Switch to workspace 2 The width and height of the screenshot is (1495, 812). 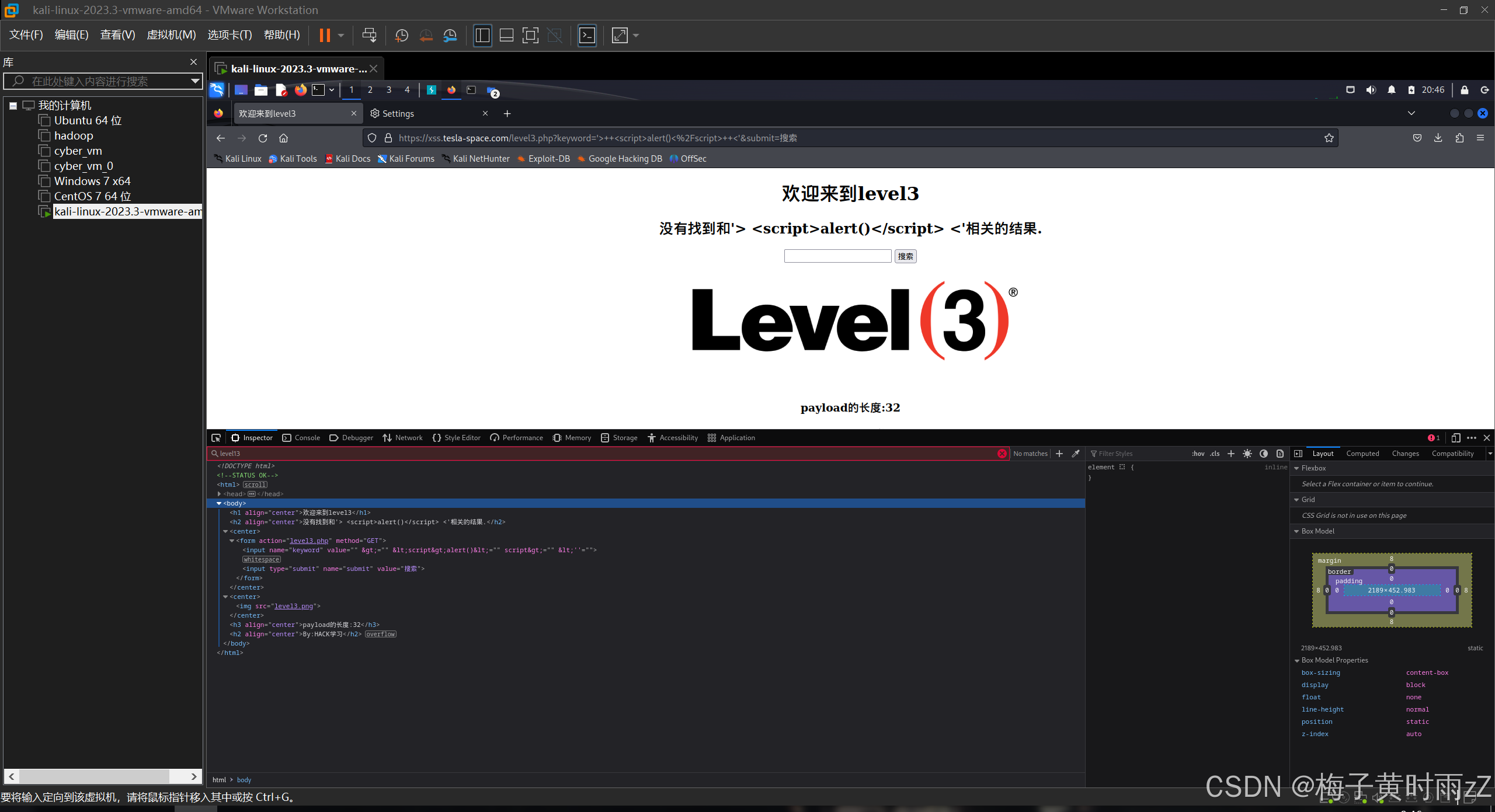tap(370, 90)
